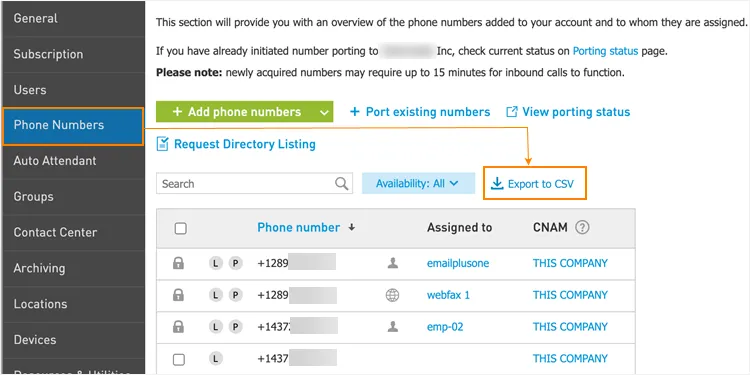
Task: Click the Porting status link
Action: tap(605, 51)
